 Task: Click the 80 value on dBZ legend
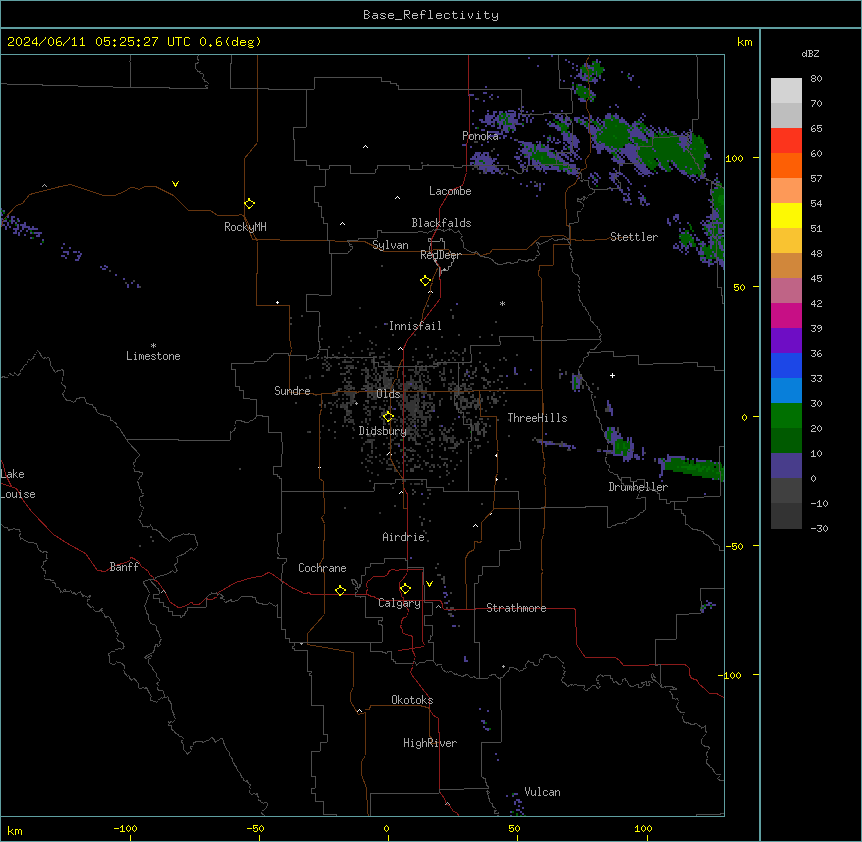(816, 79)
